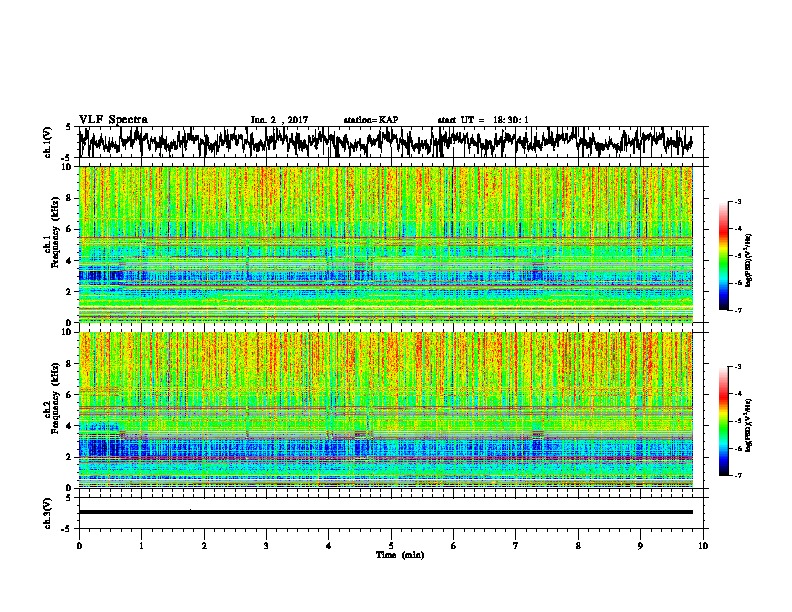Select lower colorbar 'log(PSD)(V²/Hz)' label

(748, 425)
